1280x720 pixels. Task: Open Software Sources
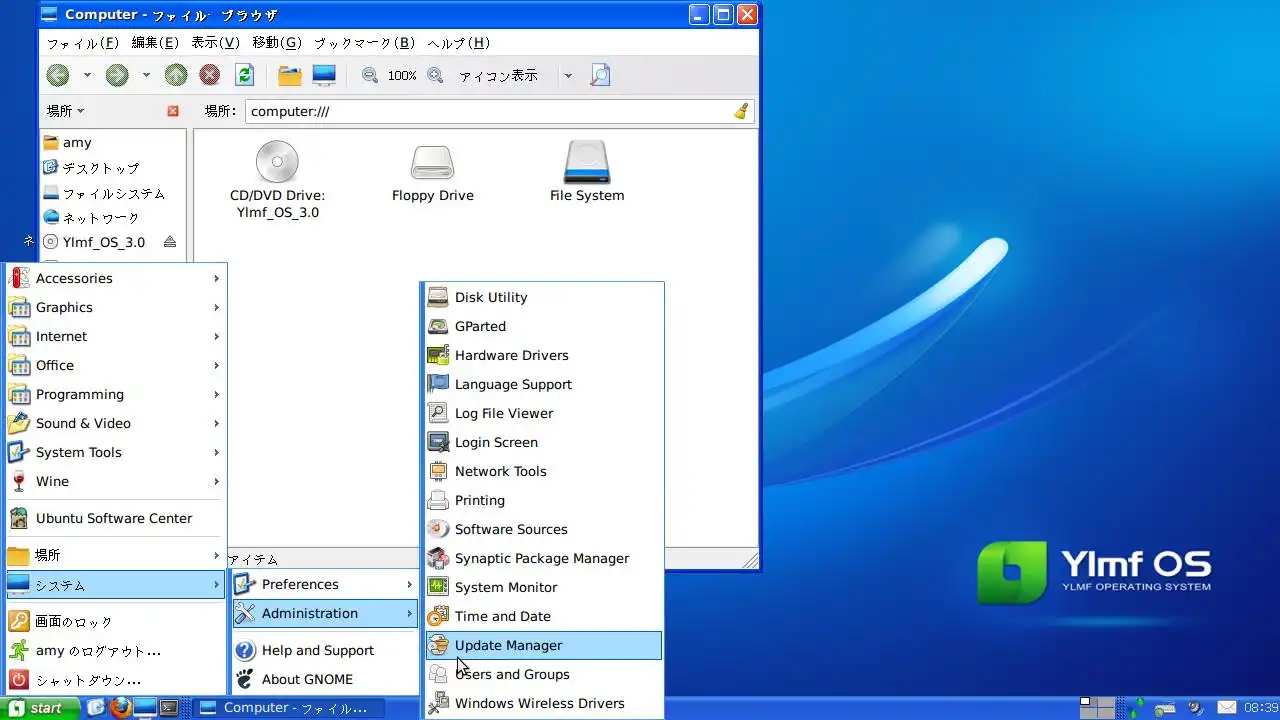coord(542,529)
